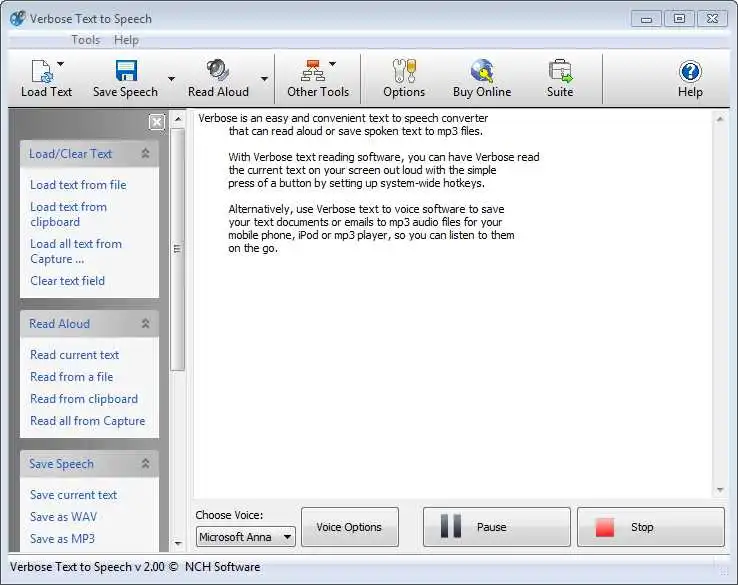Click Read from clipboard link
Viewport: 738px width, 585px height.
coord(84,399)
